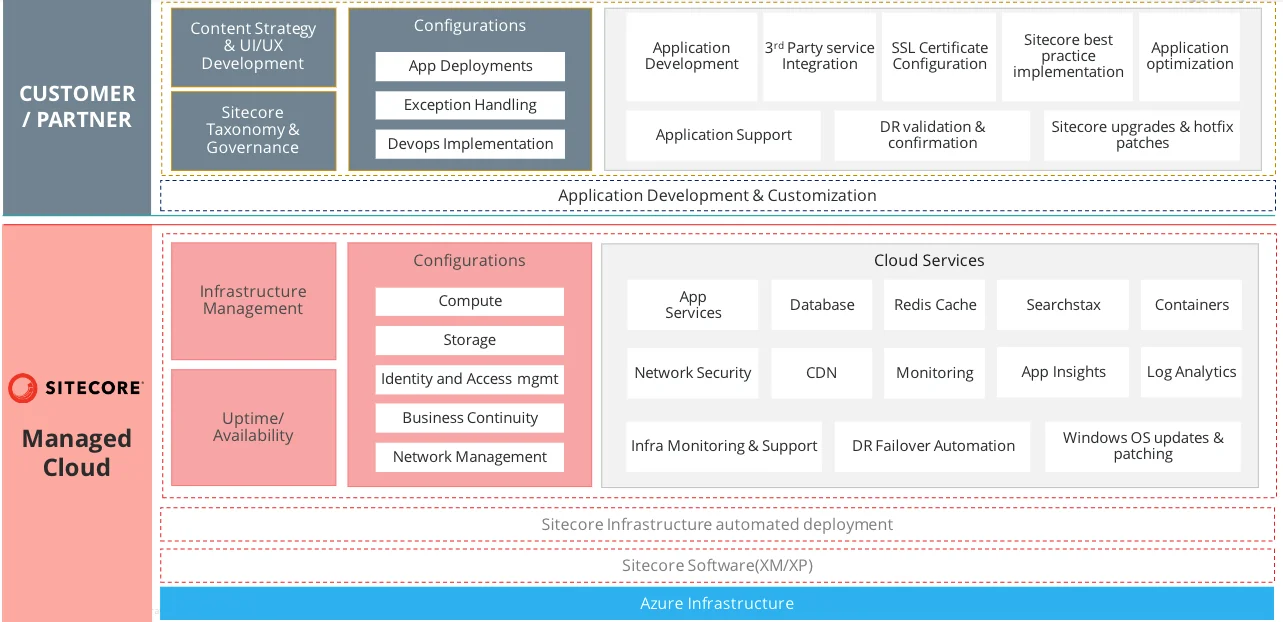Click 3rd Party service Integration box

coord(820,56)
